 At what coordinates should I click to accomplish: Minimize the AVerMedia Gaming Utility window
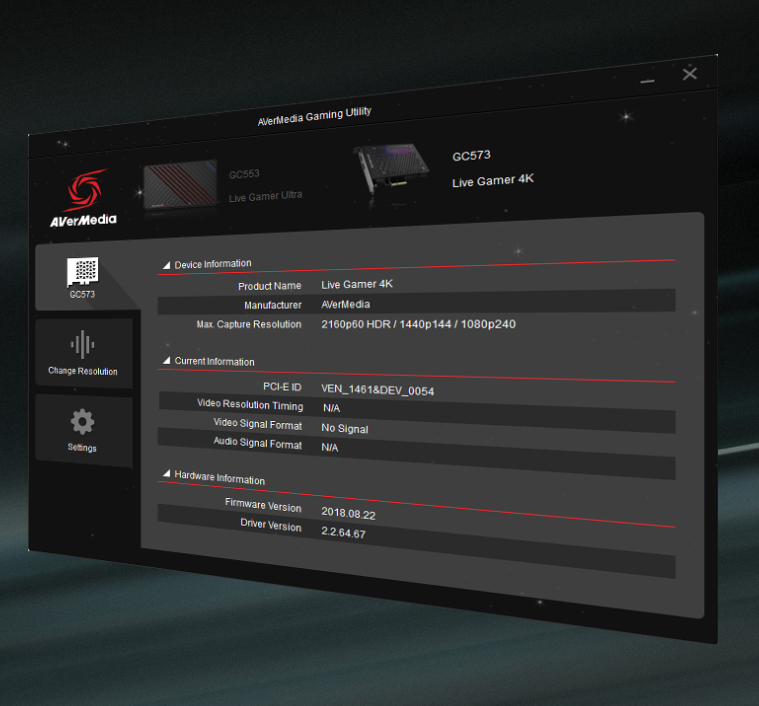tap(650, 79)
